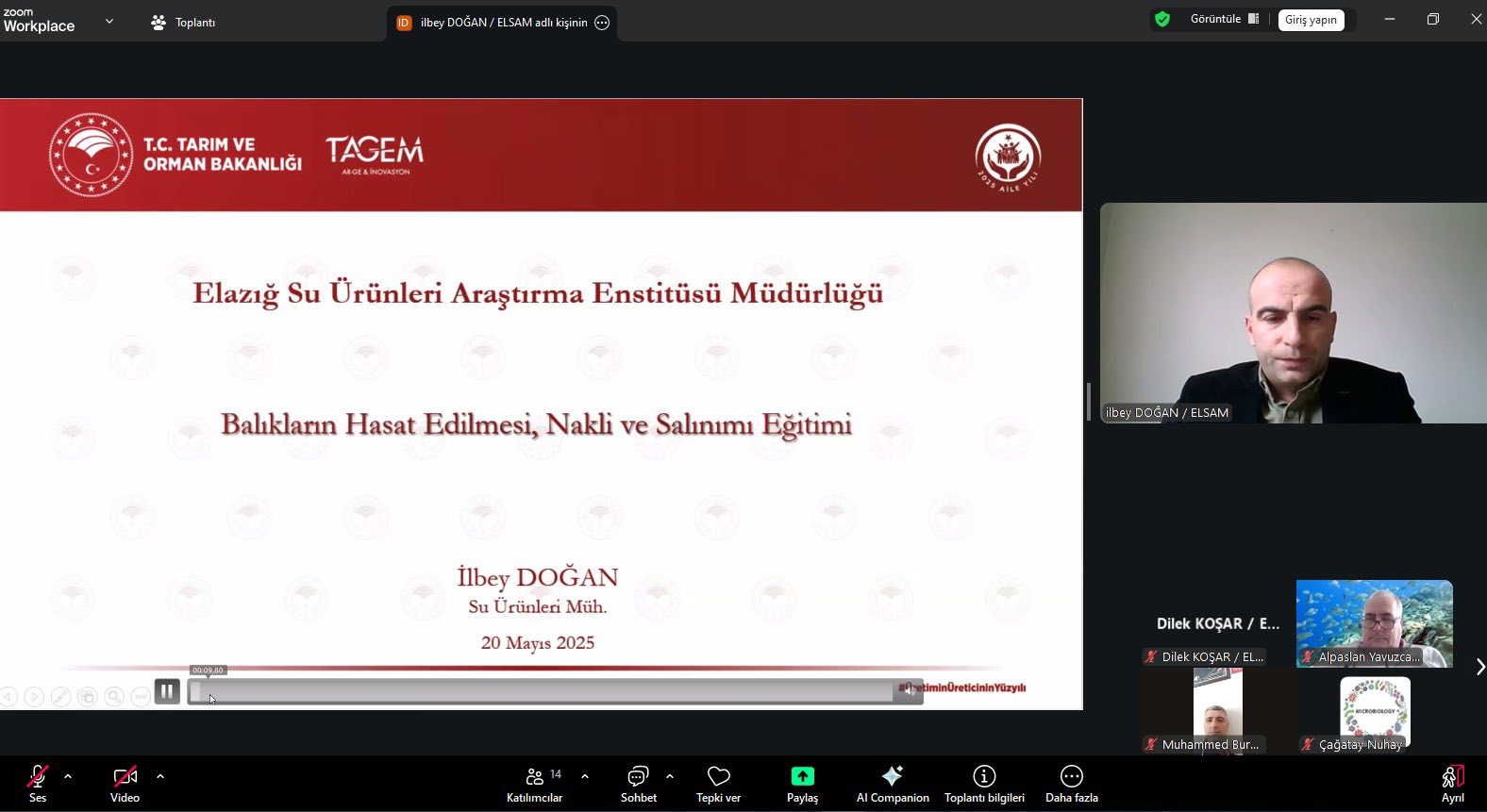Expand video settings arrow next to Video
This screenshot has height=812, width=1487.
tap(160, 776)
